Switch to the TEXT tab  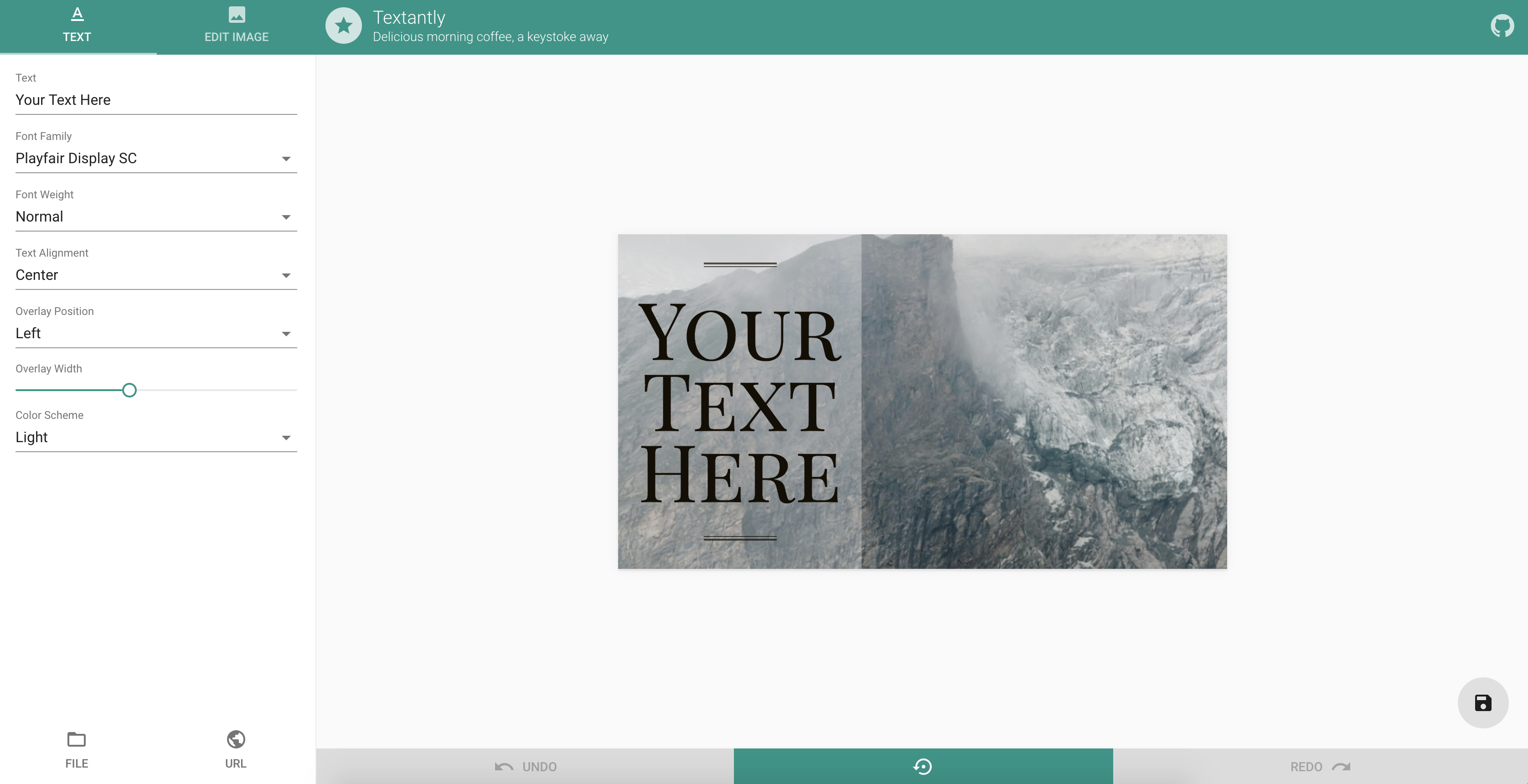[77, 37]
